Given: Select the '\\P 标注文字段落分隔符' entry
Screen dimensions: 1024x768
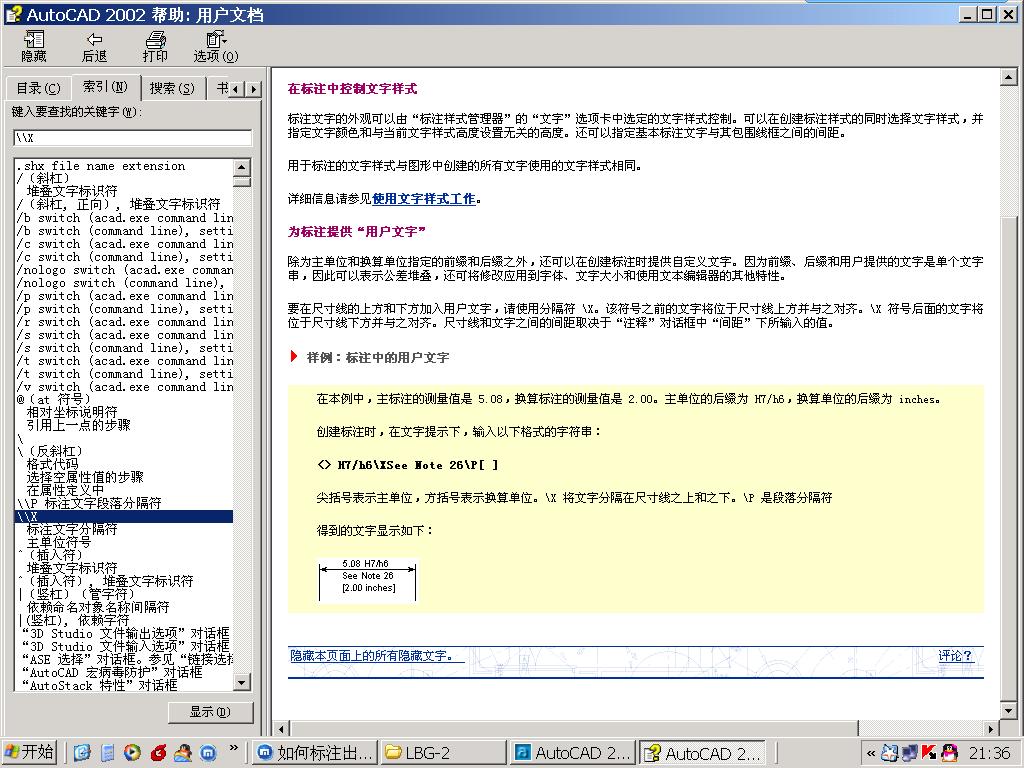Looking at the screenshot, I should [89, 504].
